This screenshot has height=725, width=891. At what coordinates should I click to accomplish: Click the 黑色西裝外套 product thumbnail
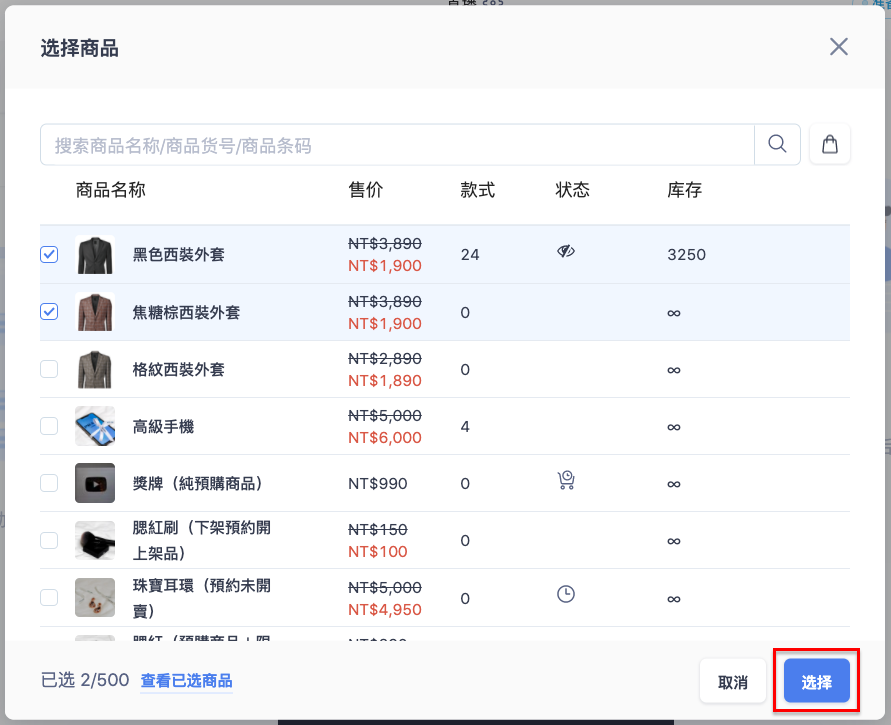95,255
